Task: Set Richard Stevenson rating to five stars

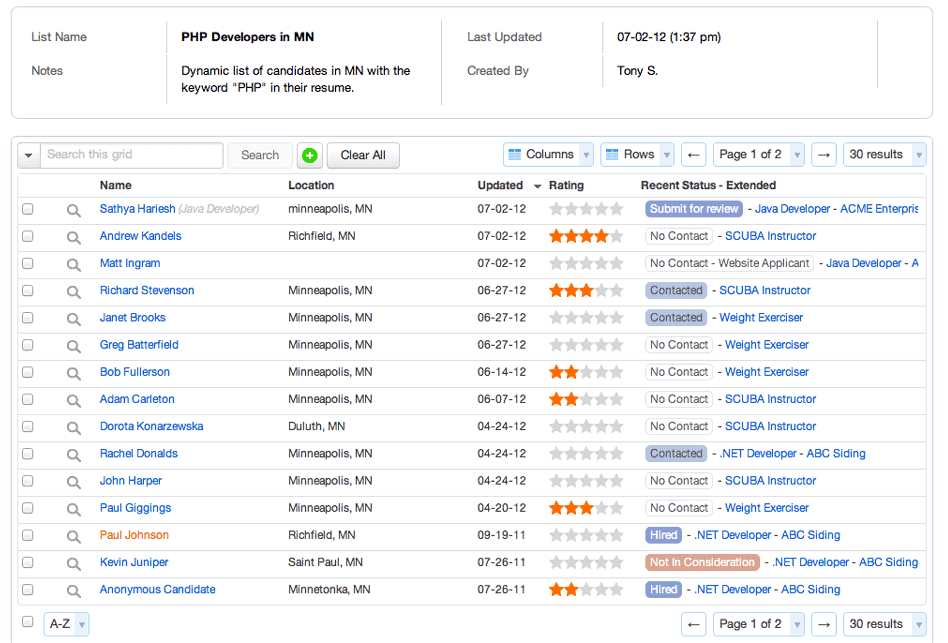Action: click(616, 290)
